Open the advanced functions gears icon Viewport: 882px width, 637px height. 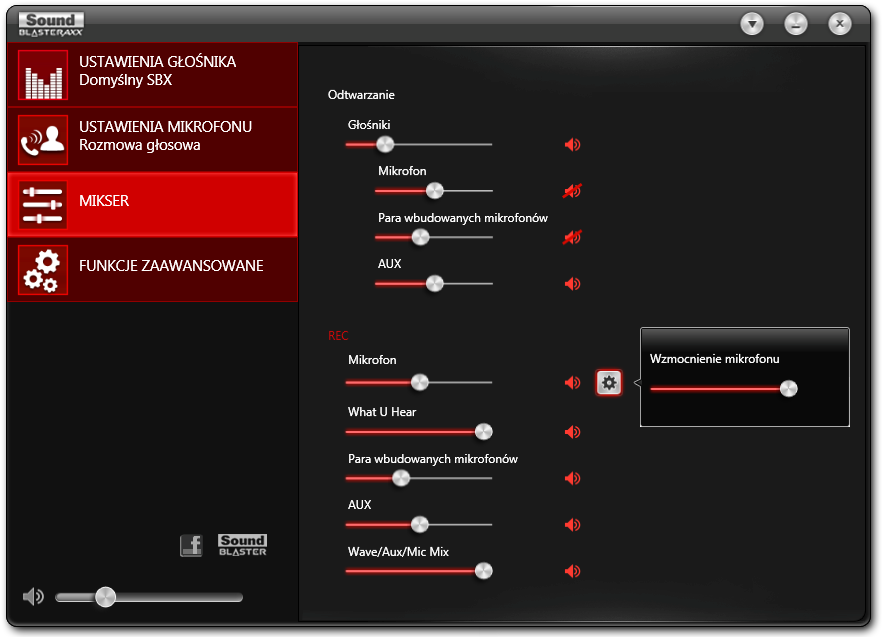[x=43, y=270]
